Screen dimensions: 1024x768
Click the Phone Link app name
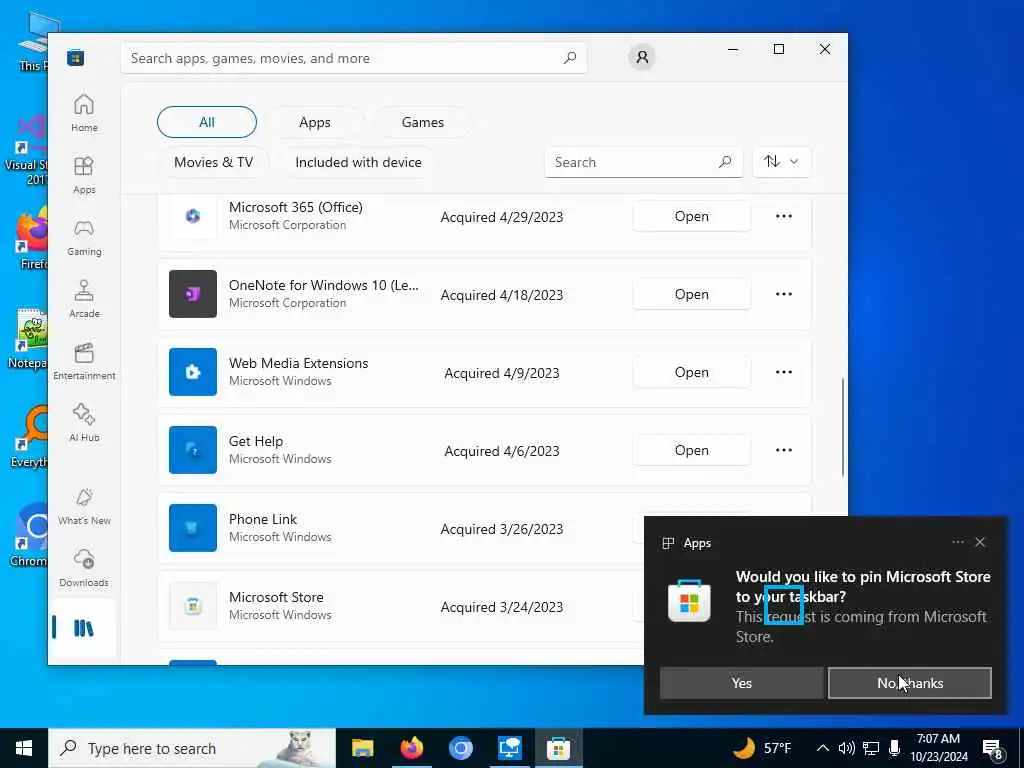tap(263, 519)
